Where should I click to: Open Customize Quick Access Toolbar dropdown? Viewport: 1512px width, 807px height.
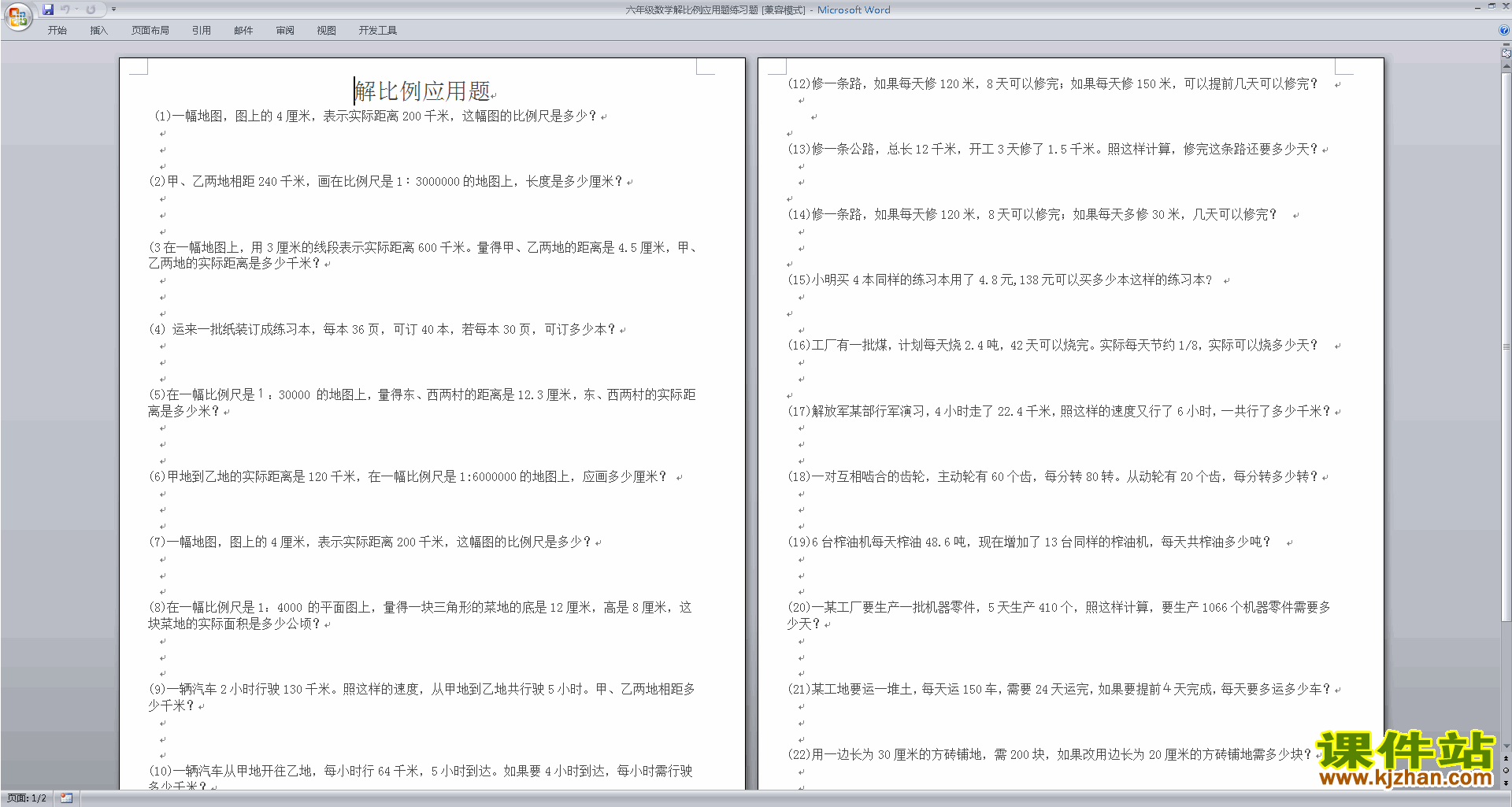coord(113,9)
